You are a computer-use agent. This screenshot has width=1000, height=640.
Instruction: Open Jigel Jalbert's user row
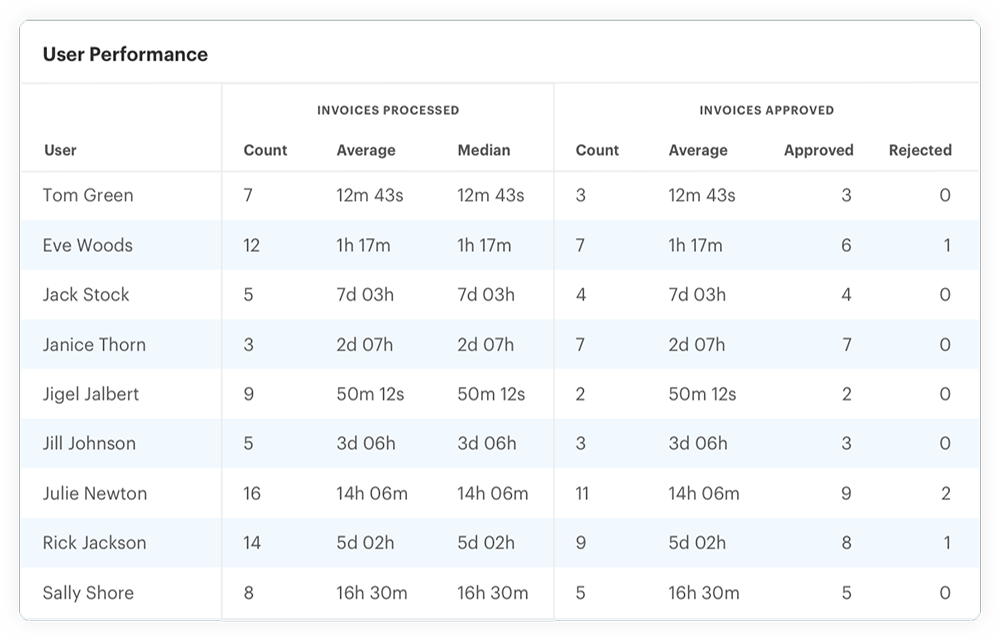(91, 394)
